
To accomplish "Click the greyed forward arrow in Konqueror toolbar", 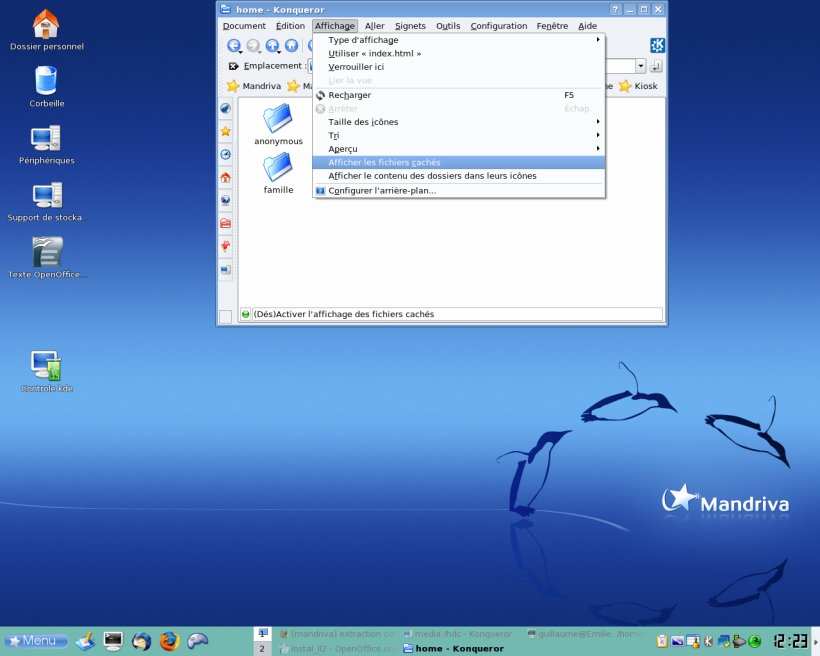I will click(253, 46).
